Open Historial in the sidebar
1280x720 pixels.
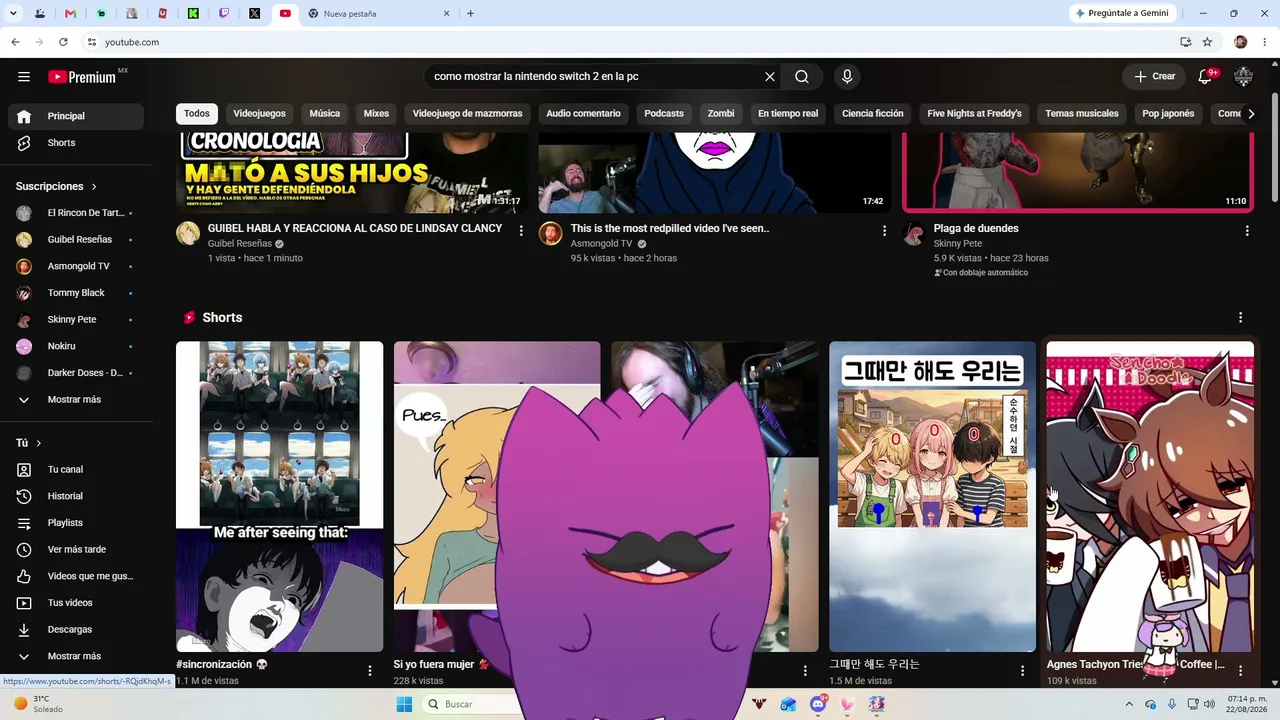[76, 496]
